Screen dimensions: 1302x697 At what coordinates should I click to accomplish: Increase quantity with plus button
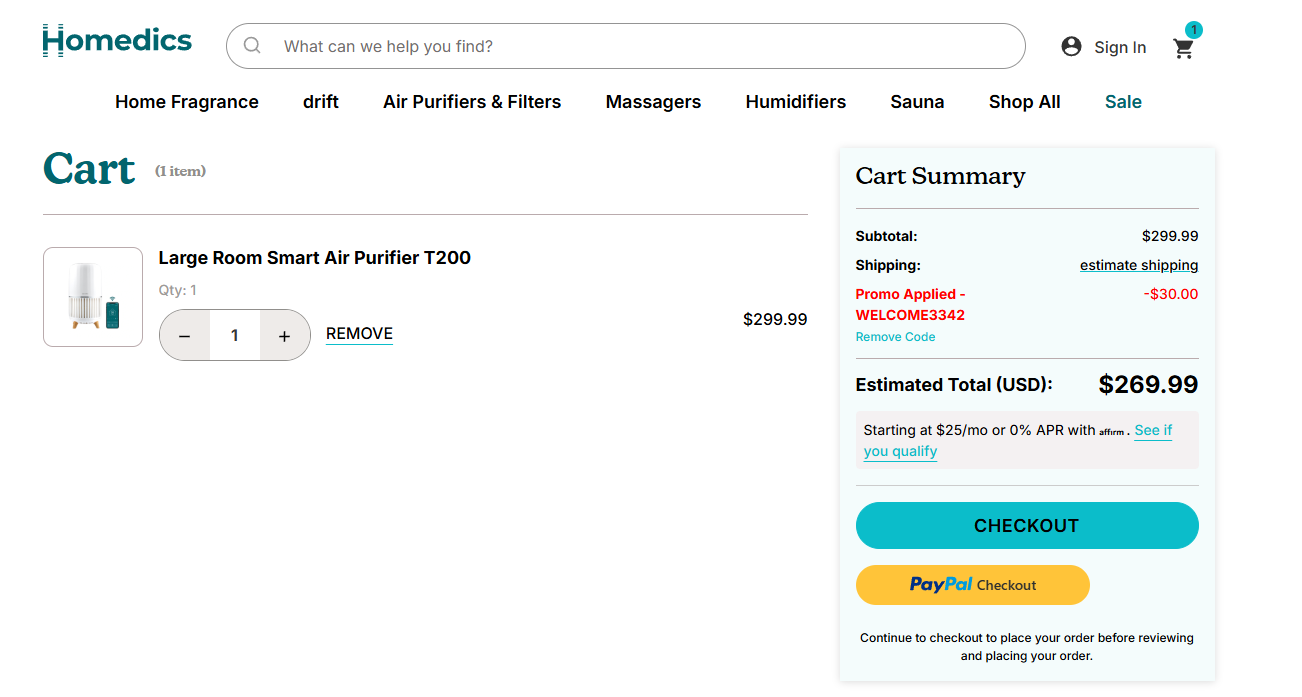pos(285,336)
